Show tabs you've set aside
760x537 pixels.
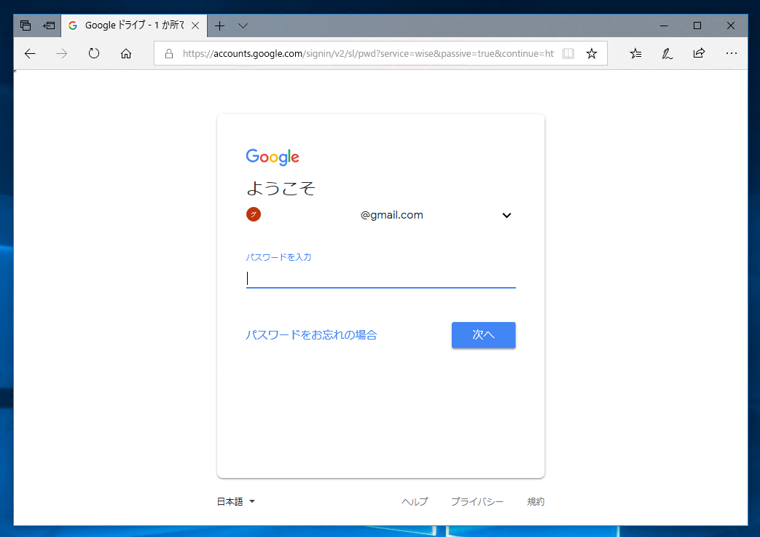tap(26, 25)
